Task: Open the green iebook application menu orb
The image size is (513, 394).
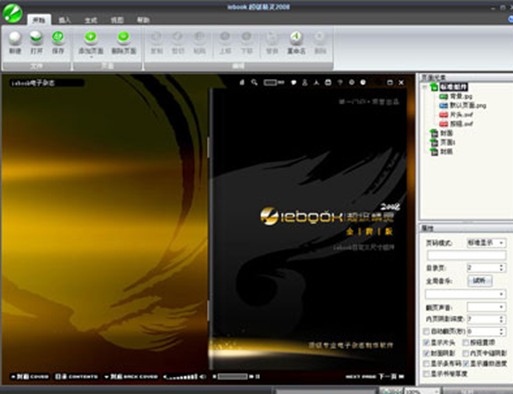Action: coord(12,12)
